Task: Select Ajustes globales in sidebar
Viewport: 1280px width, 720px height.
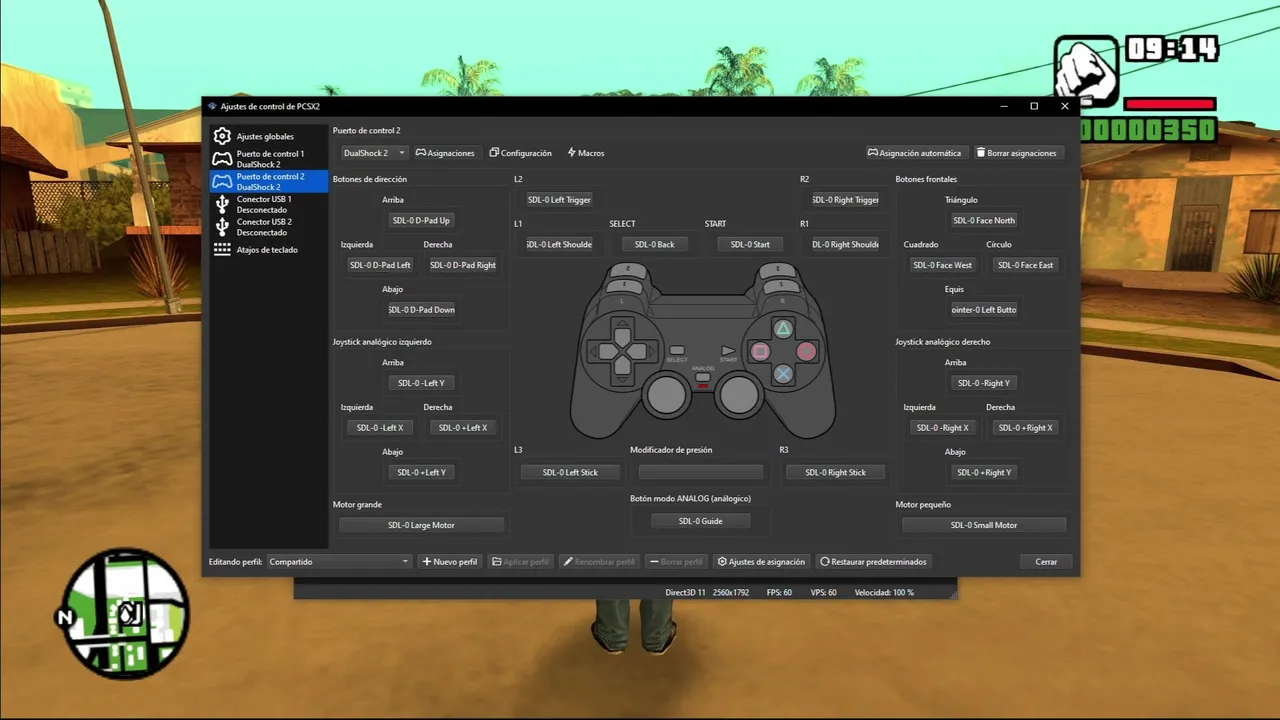Action: click(269, 136)
